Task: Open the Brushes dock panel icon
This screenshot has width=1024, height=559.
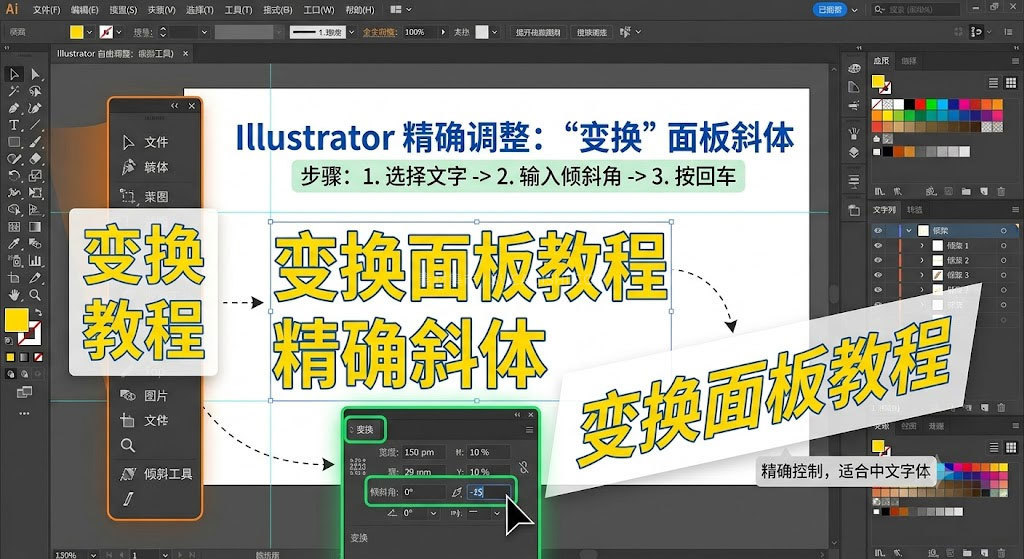Action: coord(854,133)
